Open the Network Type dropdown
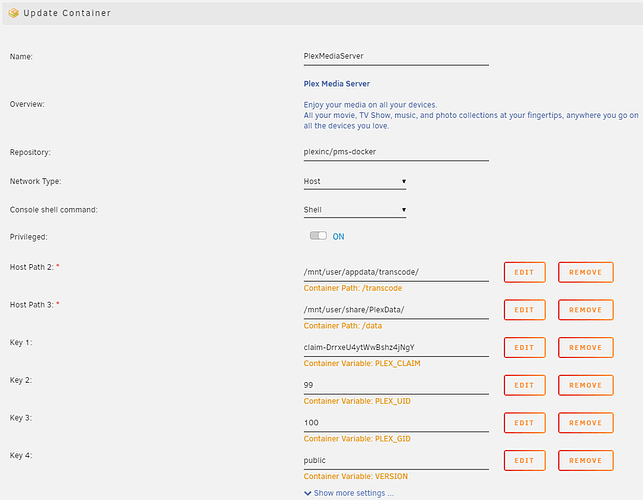This screenshot has width=643, height=500. pos(355,182)
